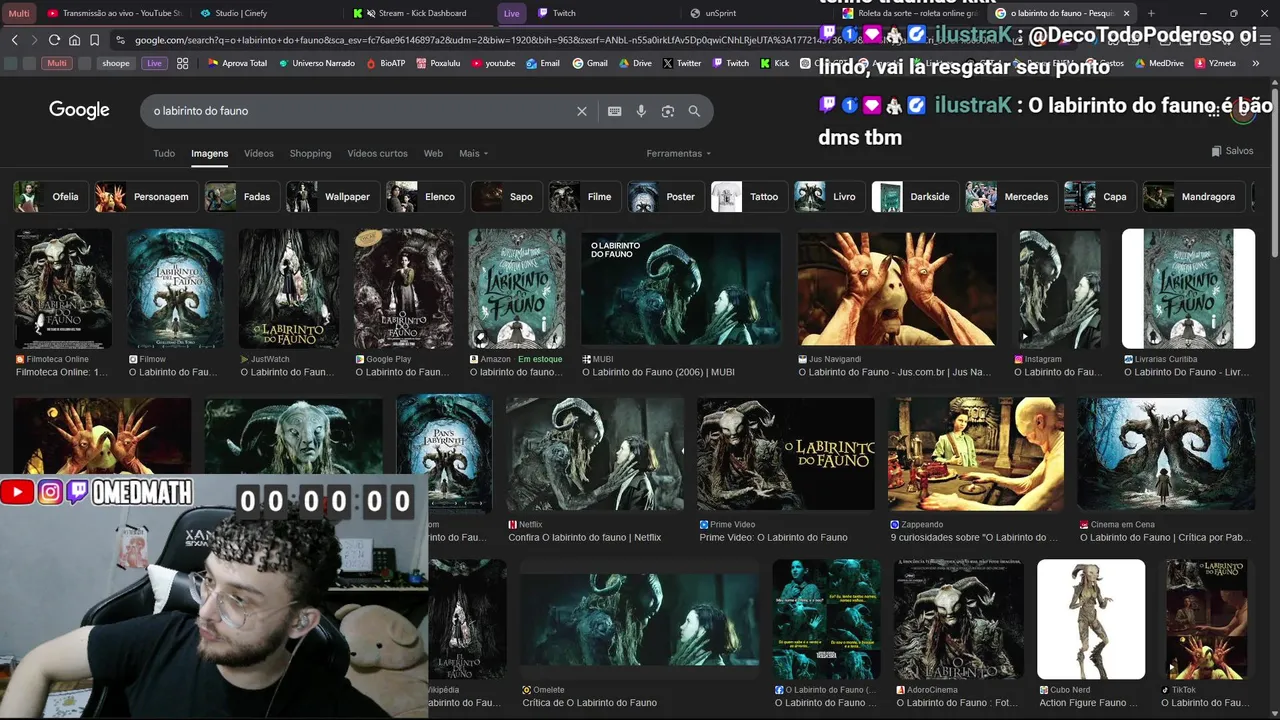This screenshot has height=720, width=1280.
Task: Open the Zappeando 9 curiosidades link
Action: [974, 537]
